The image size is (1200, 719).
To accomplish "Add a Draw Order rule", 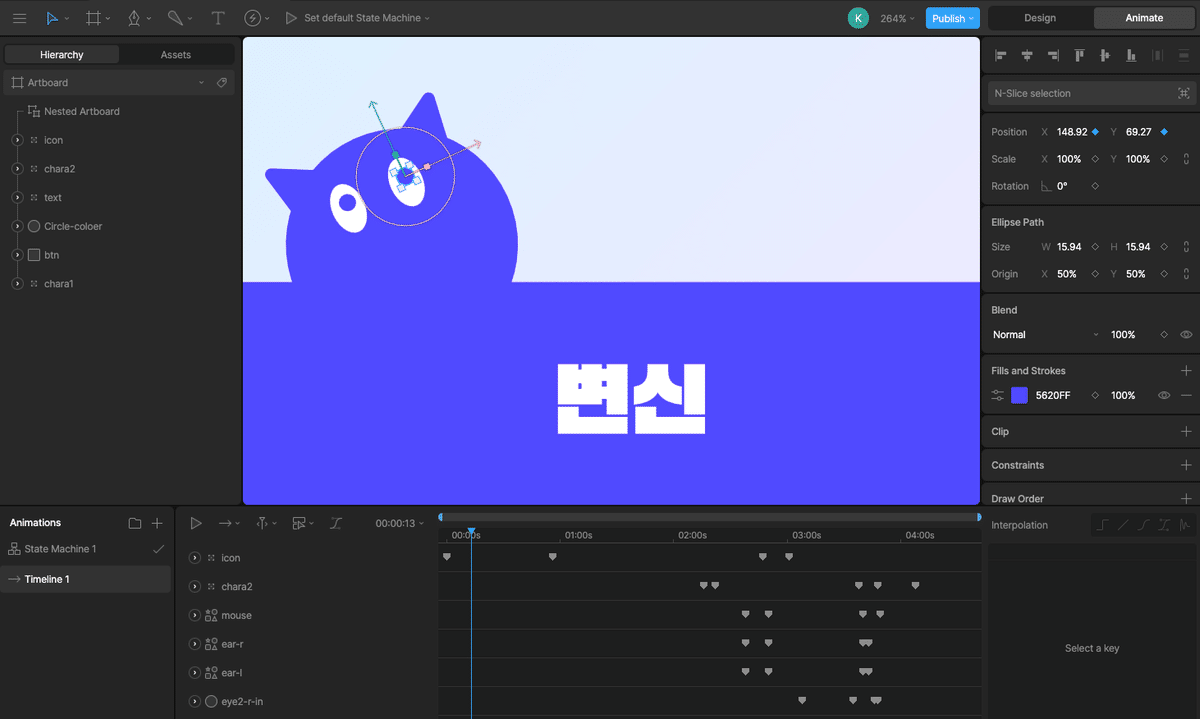I will coord(1186,498).
